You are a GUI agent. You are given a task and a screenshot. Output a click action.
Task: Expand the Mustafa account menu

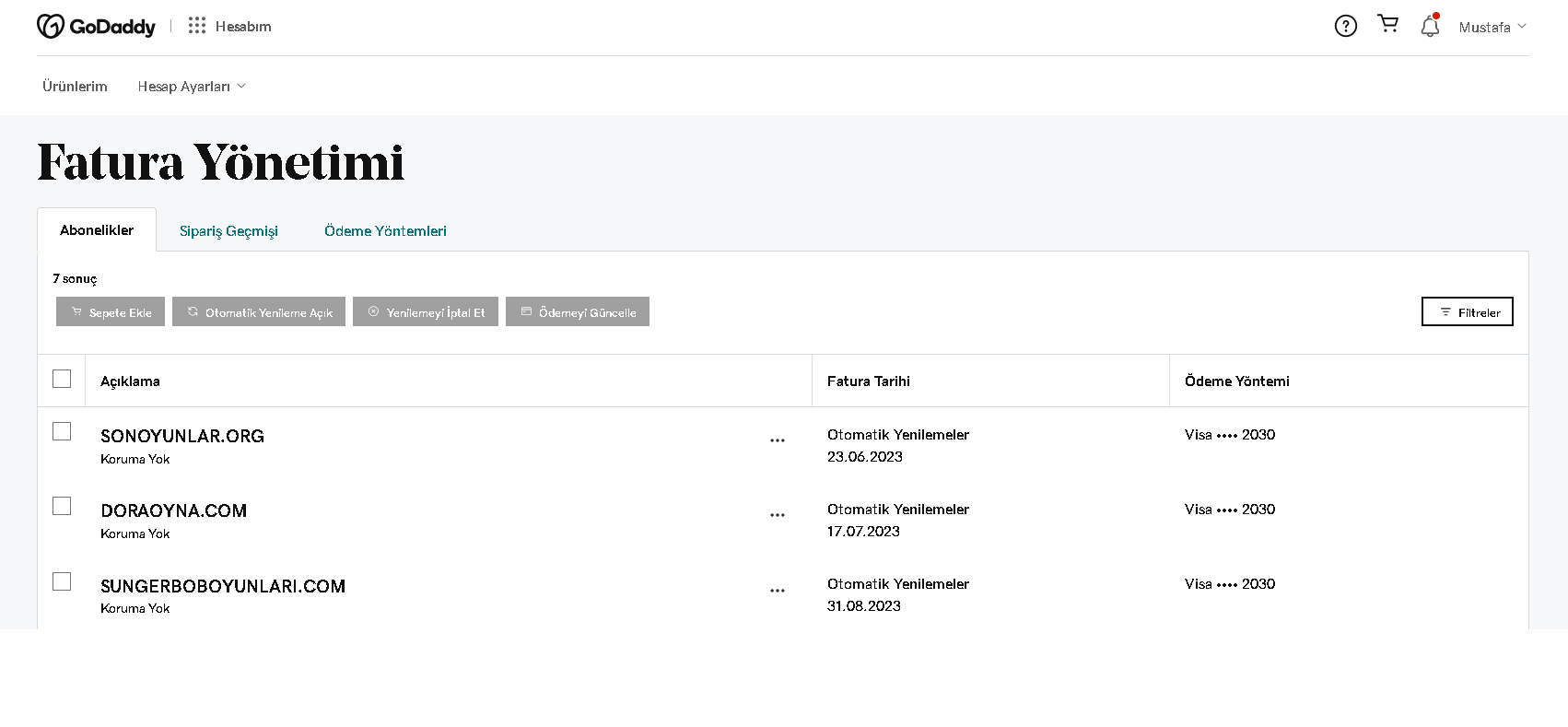tap(1492, 27)
